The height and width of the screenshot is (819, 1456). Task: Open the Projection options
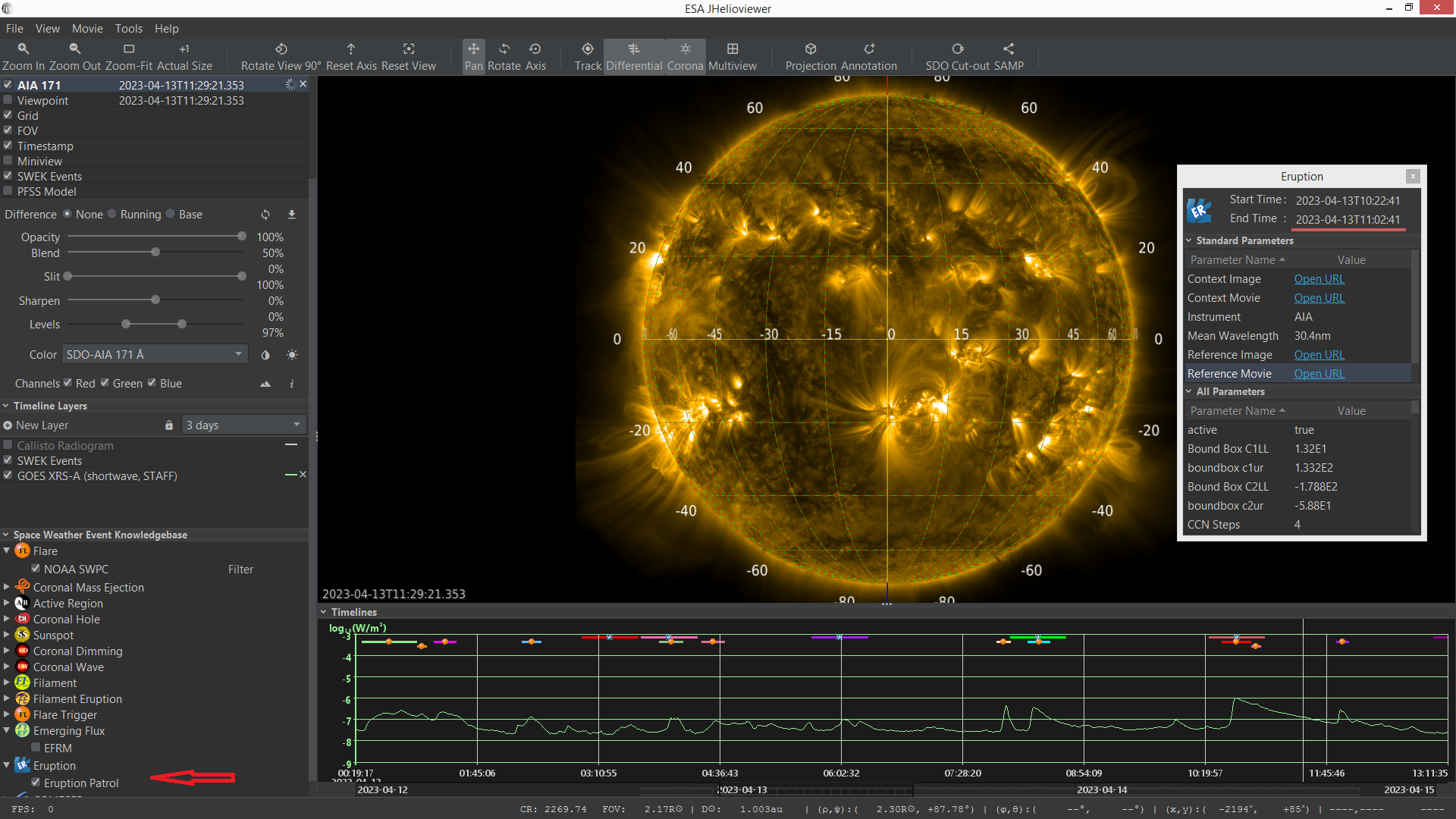click(x=811, y=56)
